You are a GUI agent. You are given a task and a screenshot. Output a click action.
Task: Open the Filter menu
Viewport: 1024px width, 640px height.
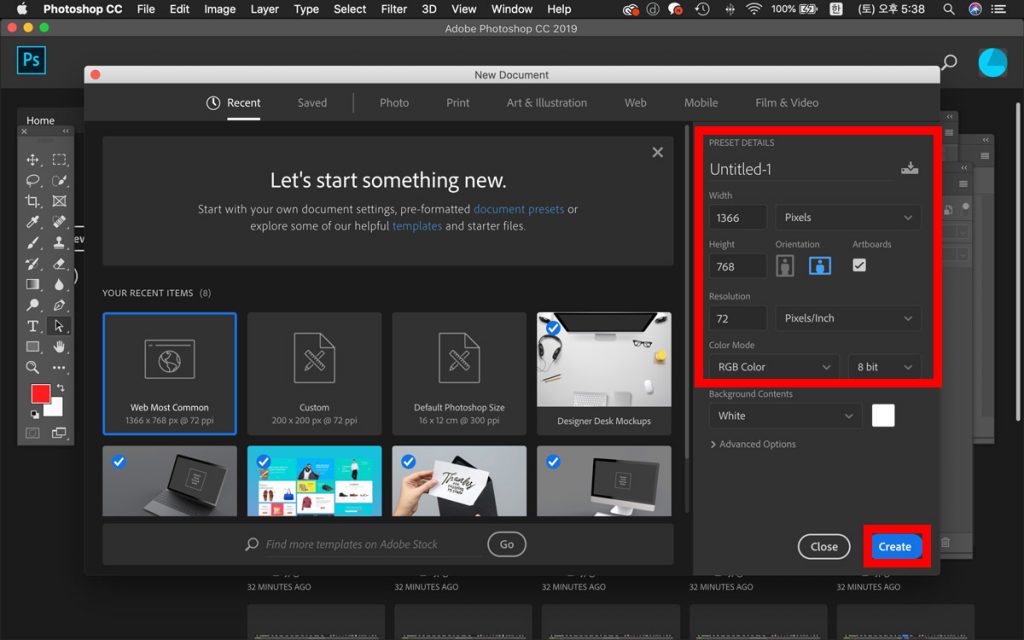pos(394,9)
